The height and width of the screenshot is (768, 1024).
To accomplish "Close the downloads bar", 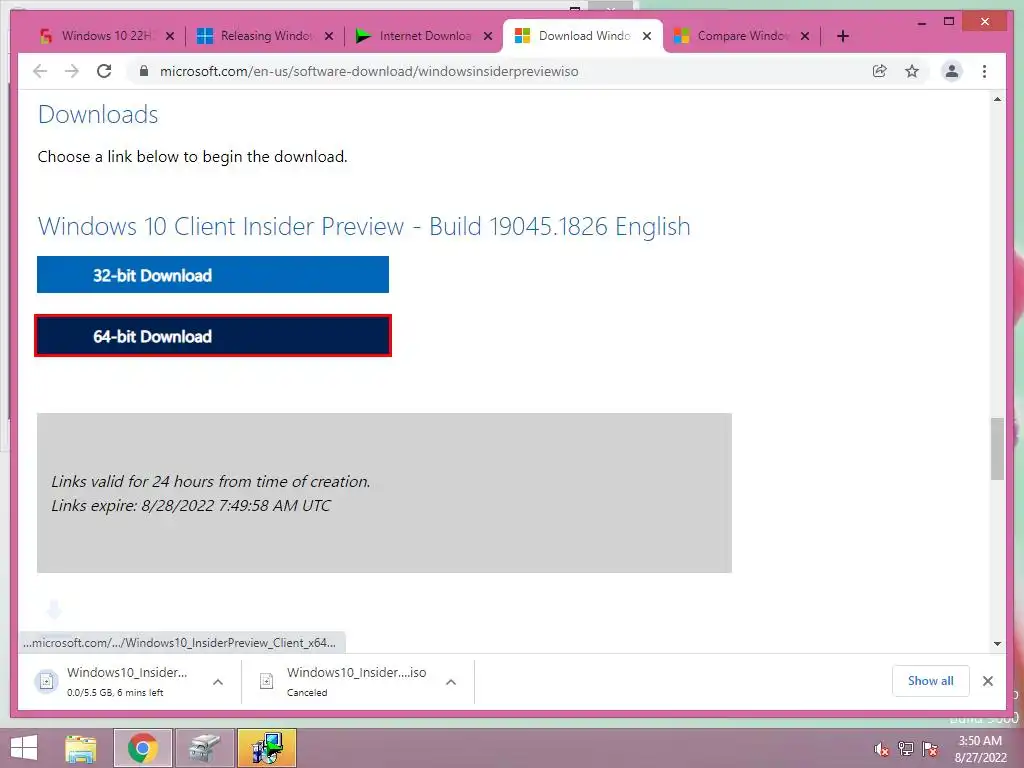I will click(987, 681).
